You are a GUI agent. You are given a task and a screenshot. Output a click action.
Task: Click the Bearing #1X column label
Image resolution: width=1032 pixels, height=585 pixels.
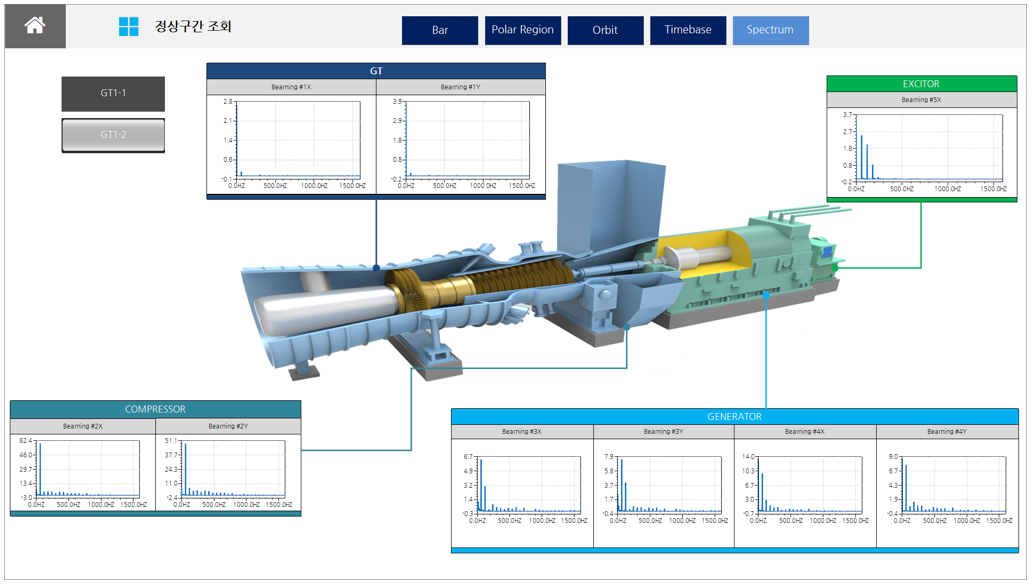(292, 87)
